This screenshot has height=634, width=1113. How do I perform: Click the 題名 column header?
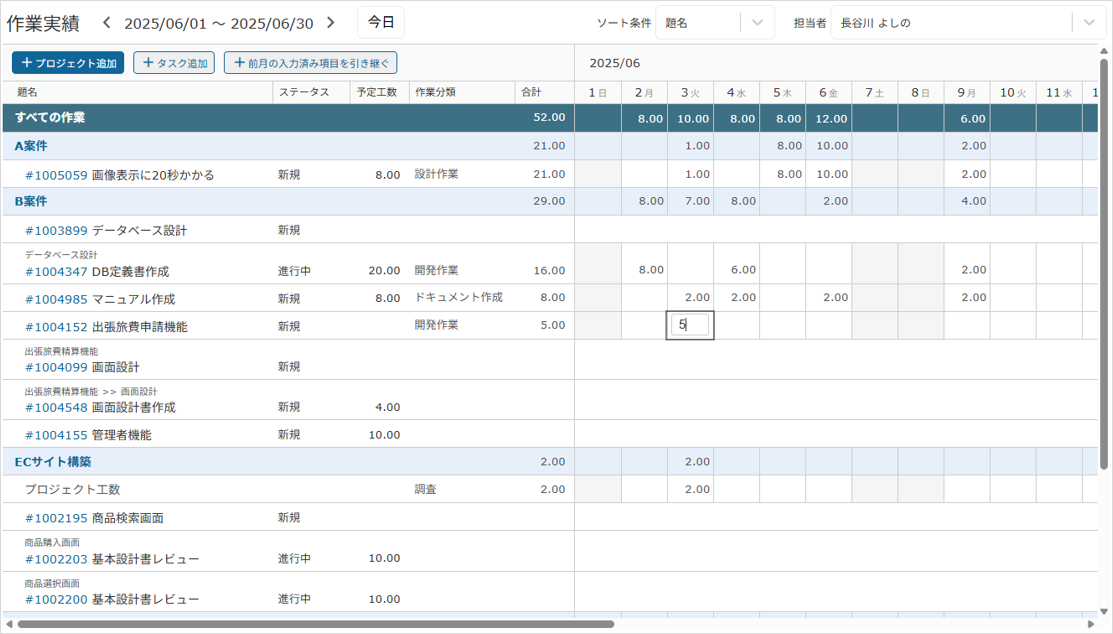pos(27,92)
